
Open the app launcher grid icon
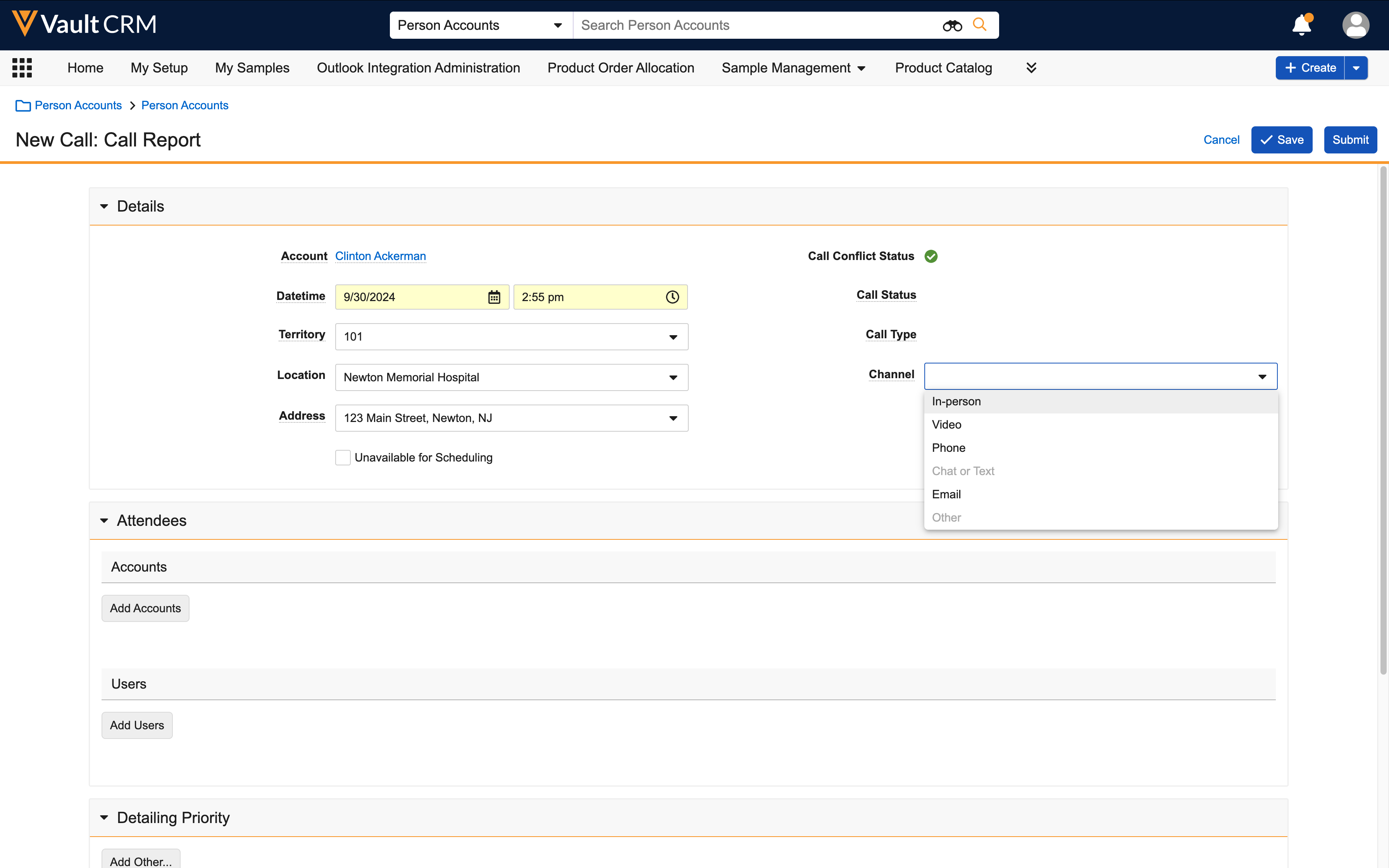(22, 68)
